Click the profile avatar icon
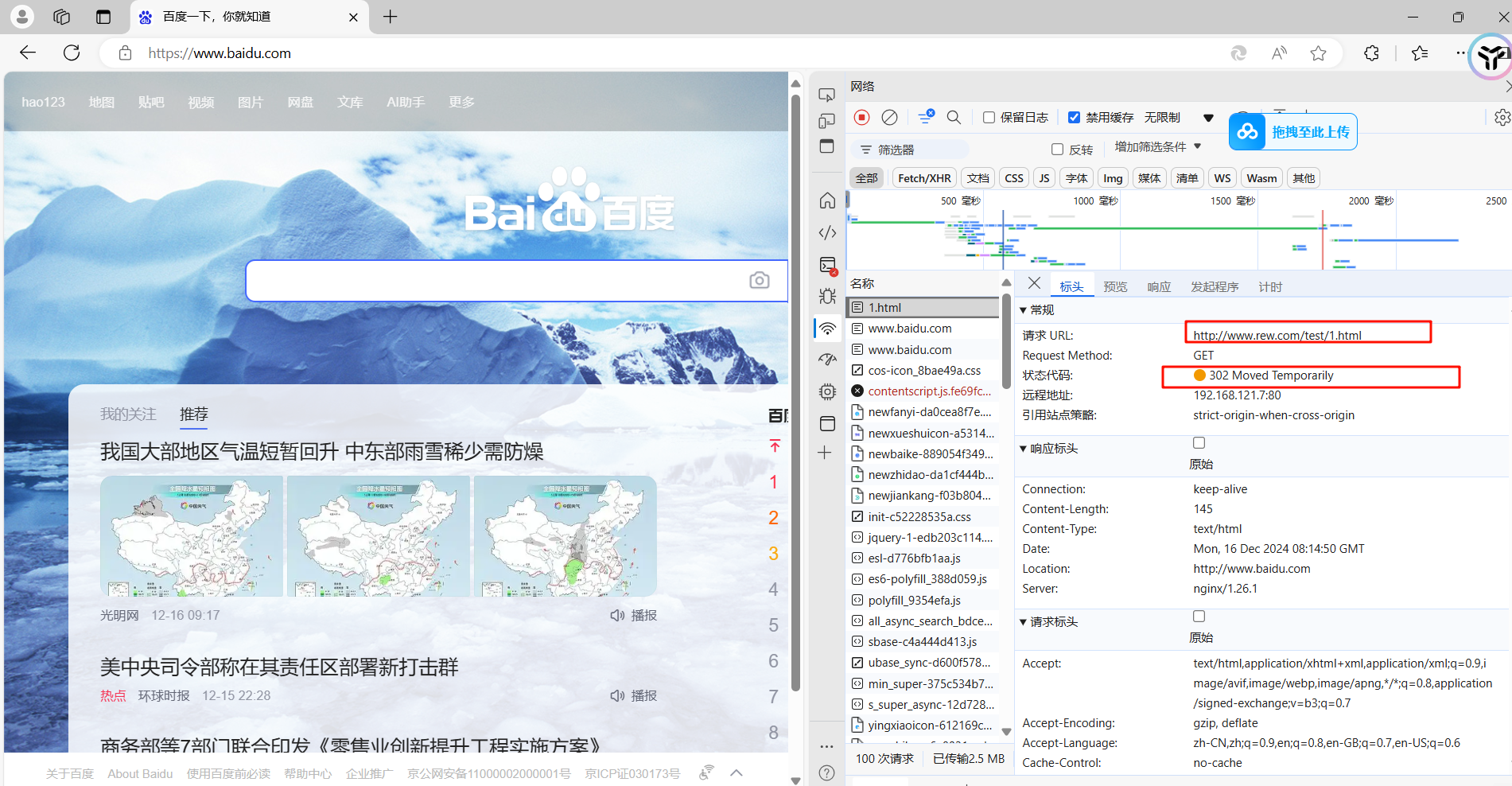Screen dimensions: 1512x786 tap(22, 17)
